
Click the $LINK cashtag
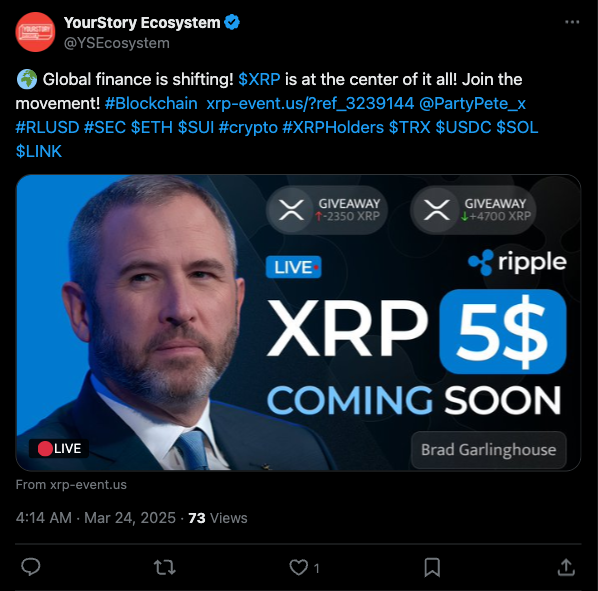coord(39,151)
